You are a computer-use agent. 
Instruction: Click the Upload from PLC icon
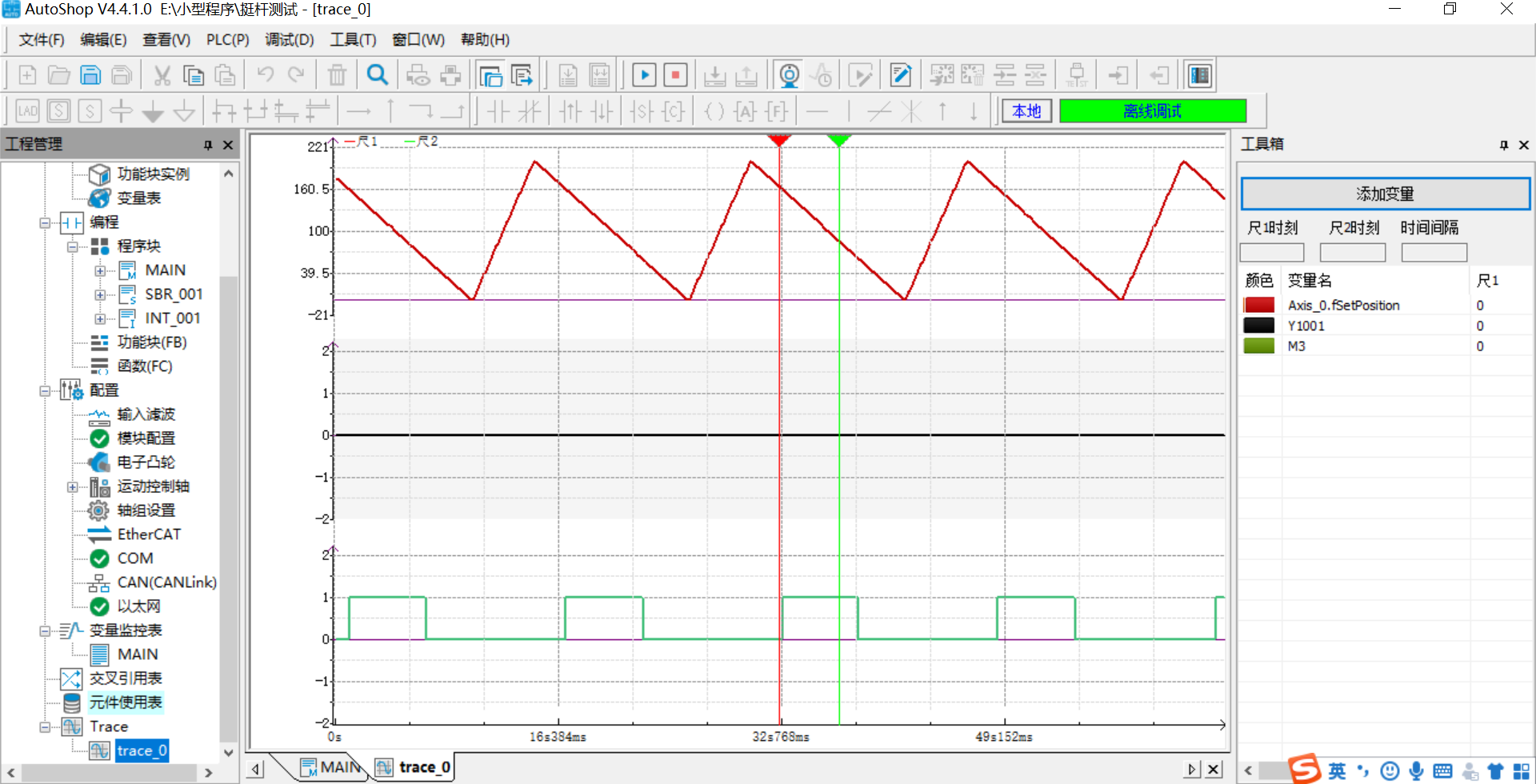point(746,75)
